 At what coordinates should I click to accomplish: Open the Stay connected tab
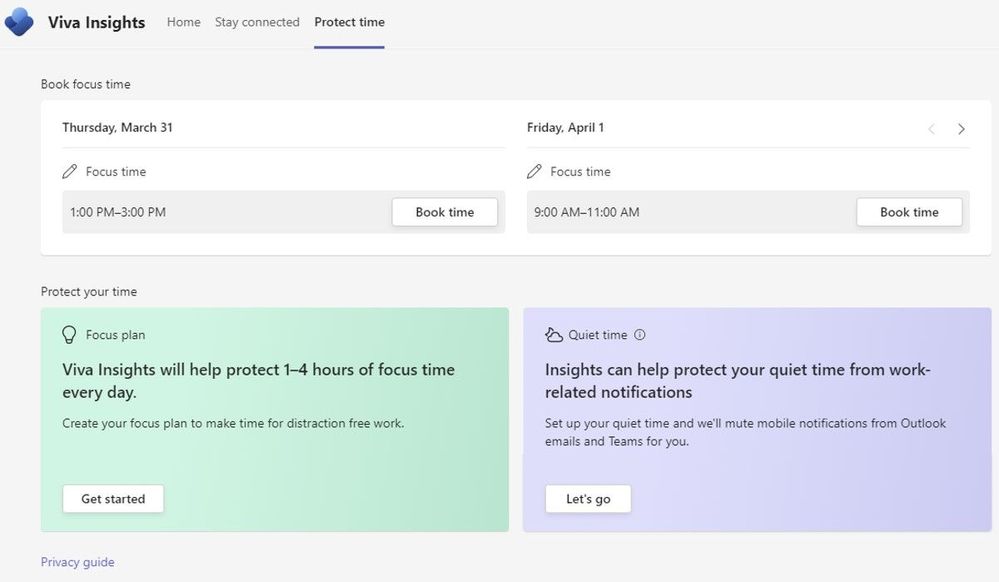[257, 22]
